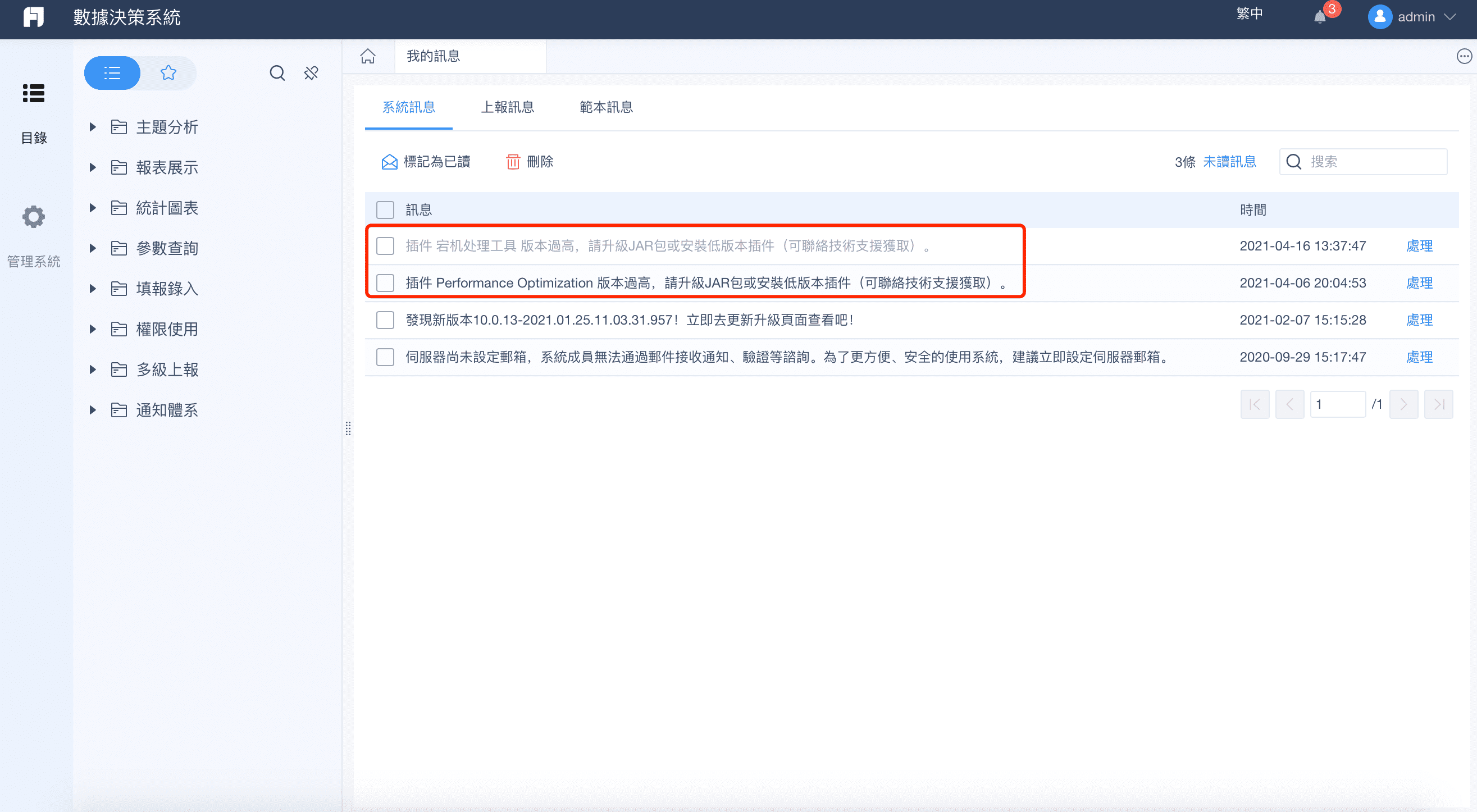The image size is (1477, 812).
Task: Go to next page pagination button
Action: point(1403,404)
